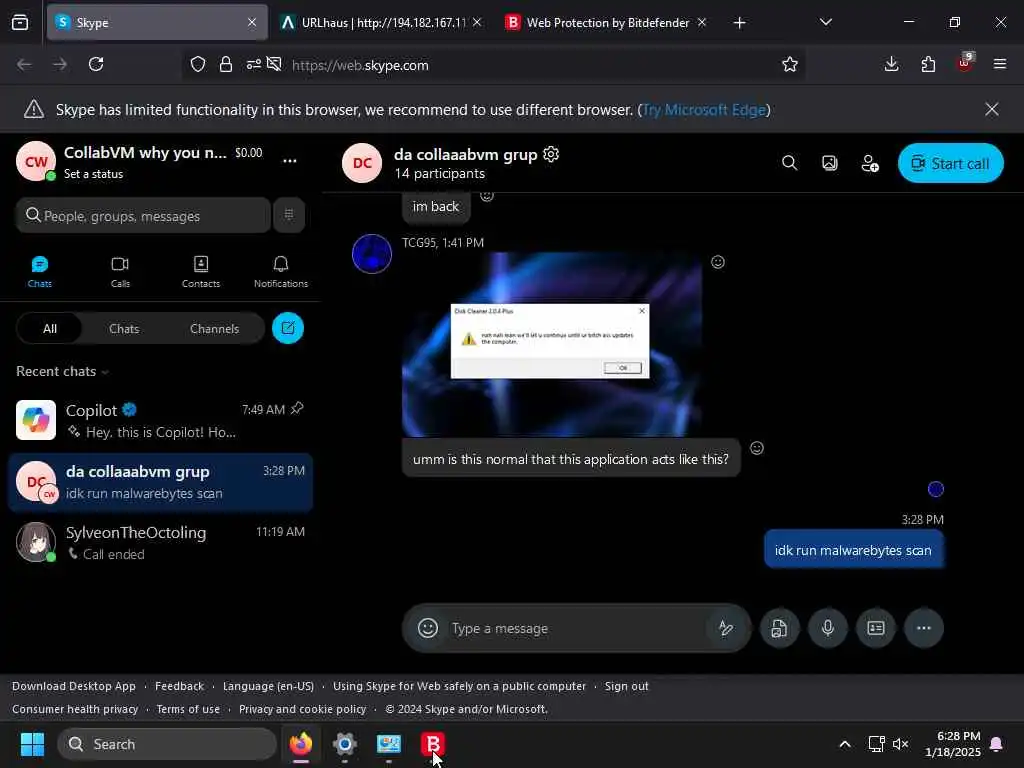Open group settings gear next to group name
The width and height of the screenshot is (1024, 768).
551,154
